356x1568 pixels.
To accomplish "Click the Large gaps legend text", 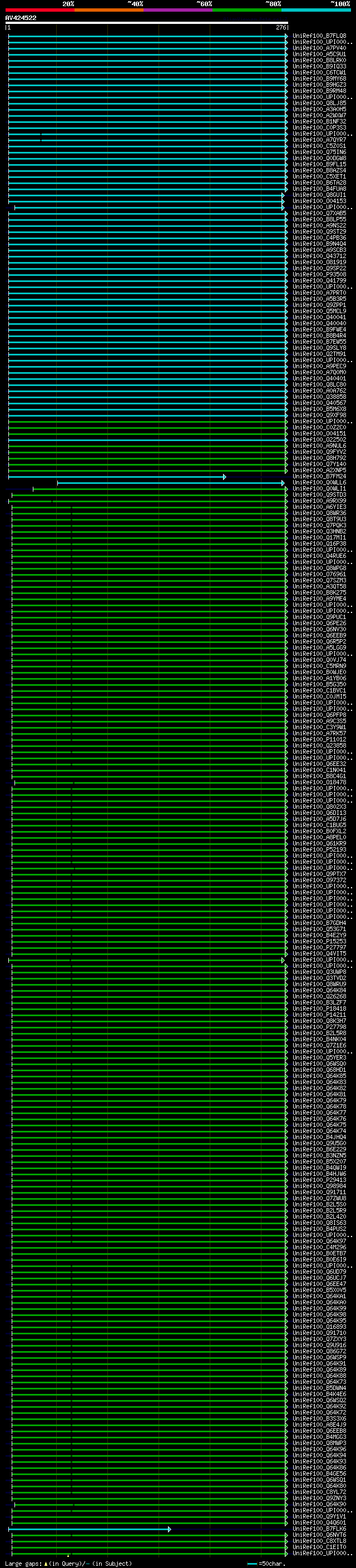I will 68,1563.
